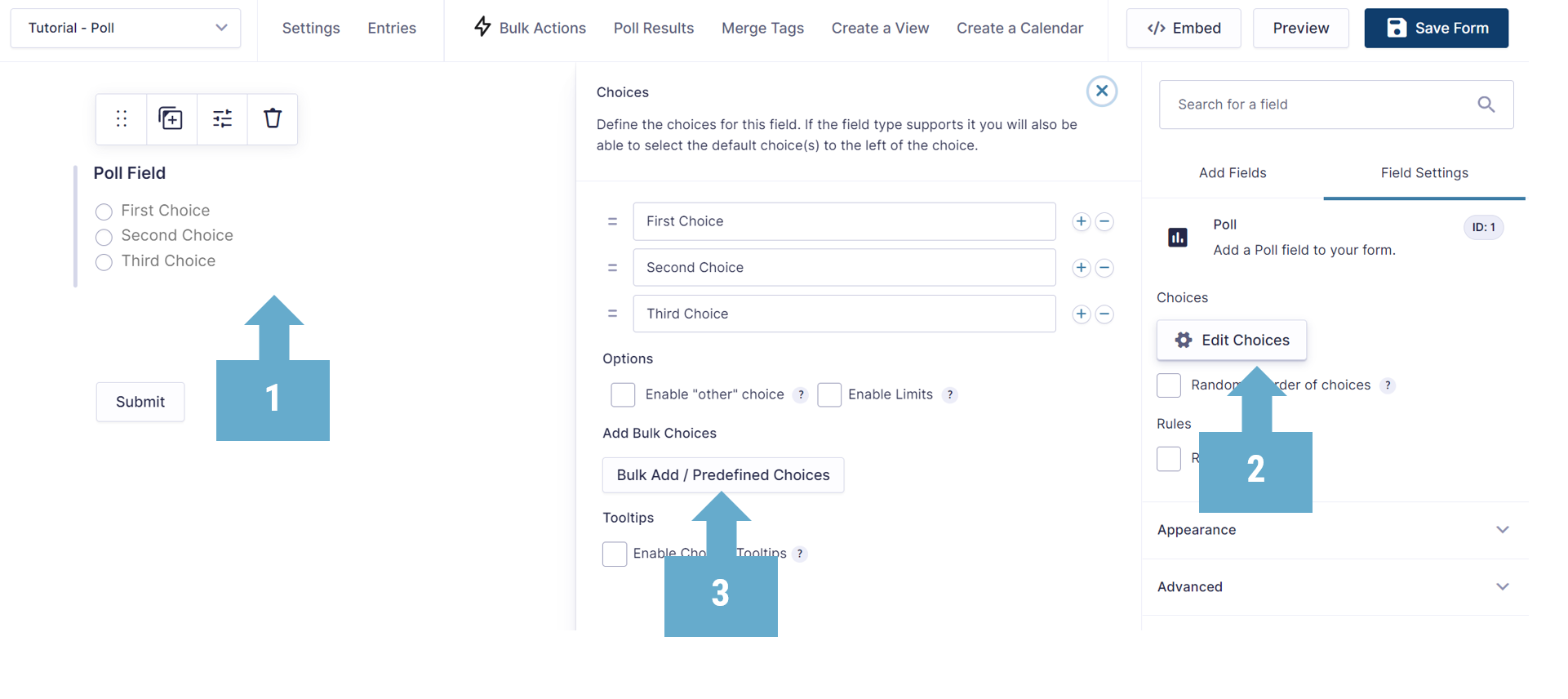Click the search magnifier icon

[1486, 105]
